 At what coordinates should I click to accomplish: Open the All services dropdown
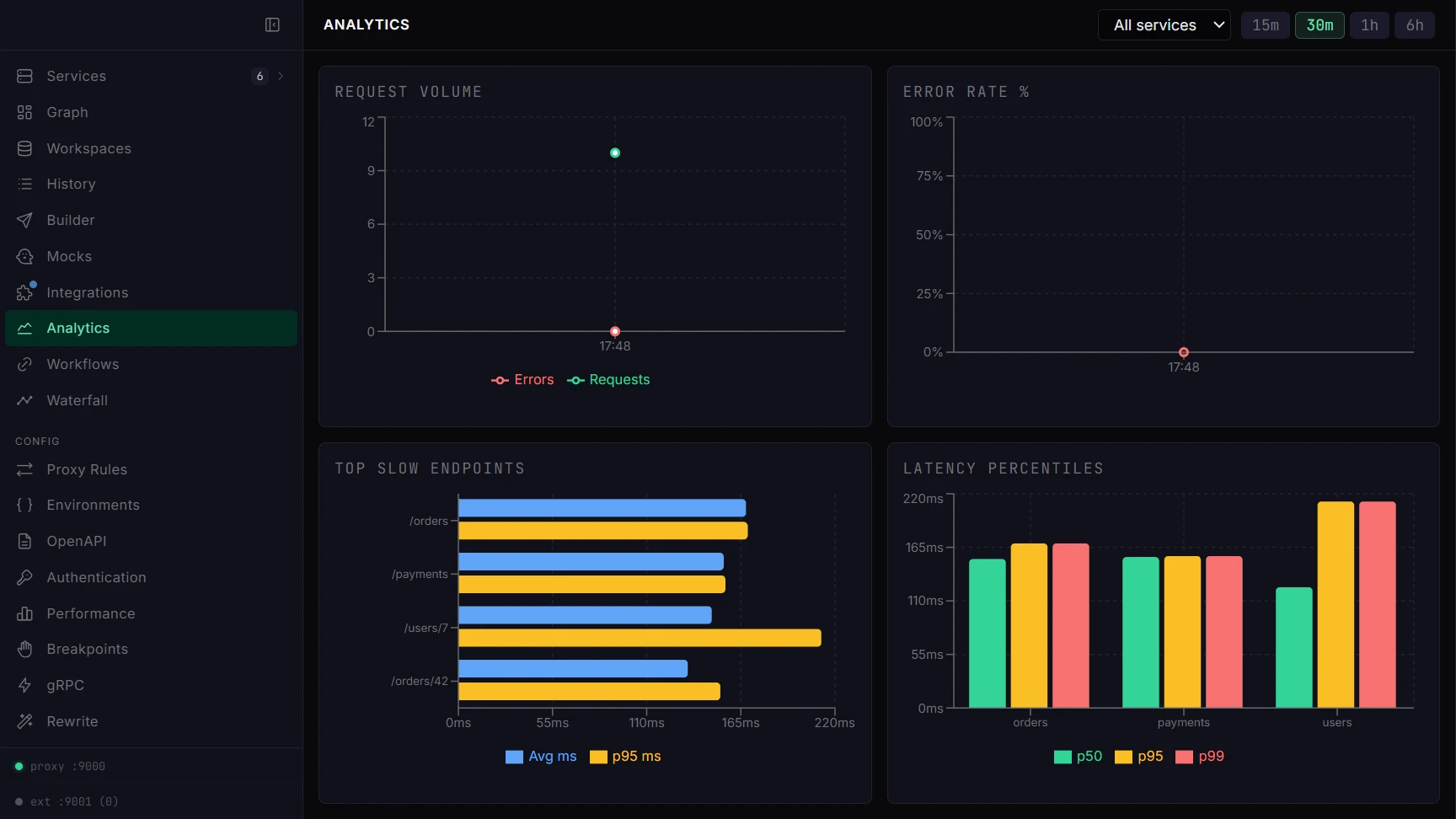[x=1164, y=25]
